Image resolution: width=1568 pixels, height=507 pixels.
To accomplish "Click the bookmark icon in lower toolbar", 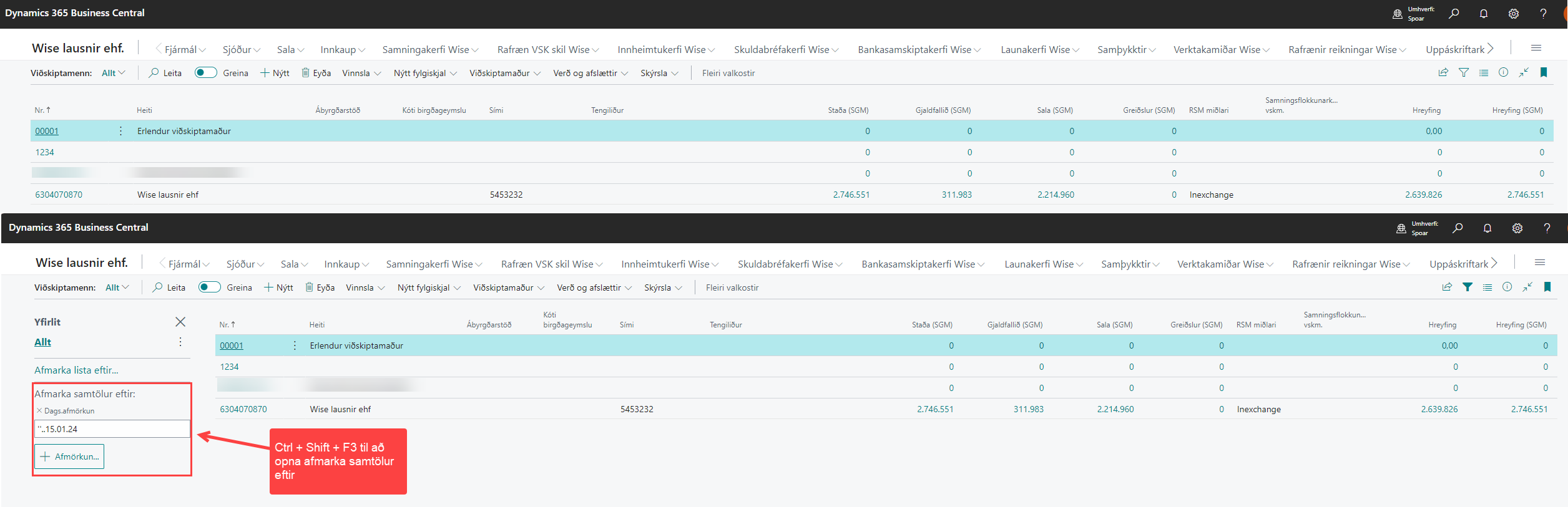I will (x=1547, y=287).
